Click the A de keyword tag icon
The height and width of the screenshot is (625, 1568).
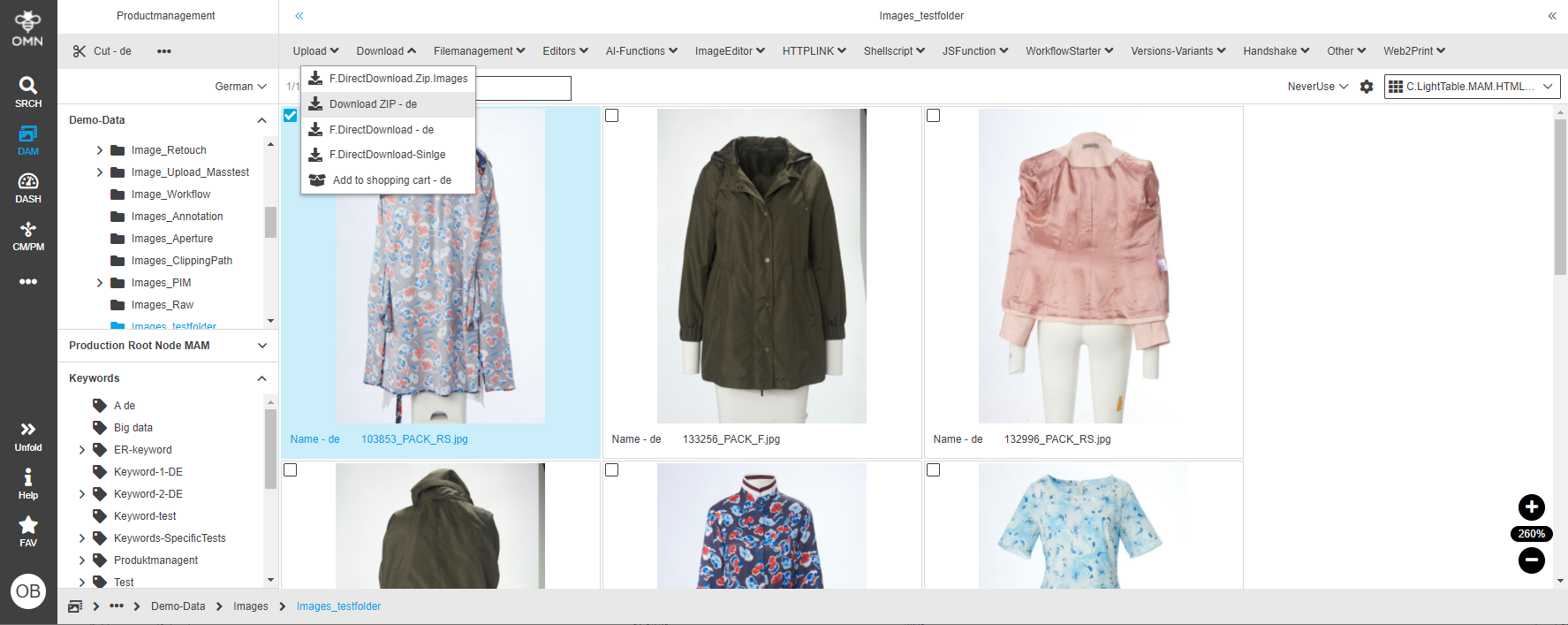pyautogui.click(x=100, y=406)
